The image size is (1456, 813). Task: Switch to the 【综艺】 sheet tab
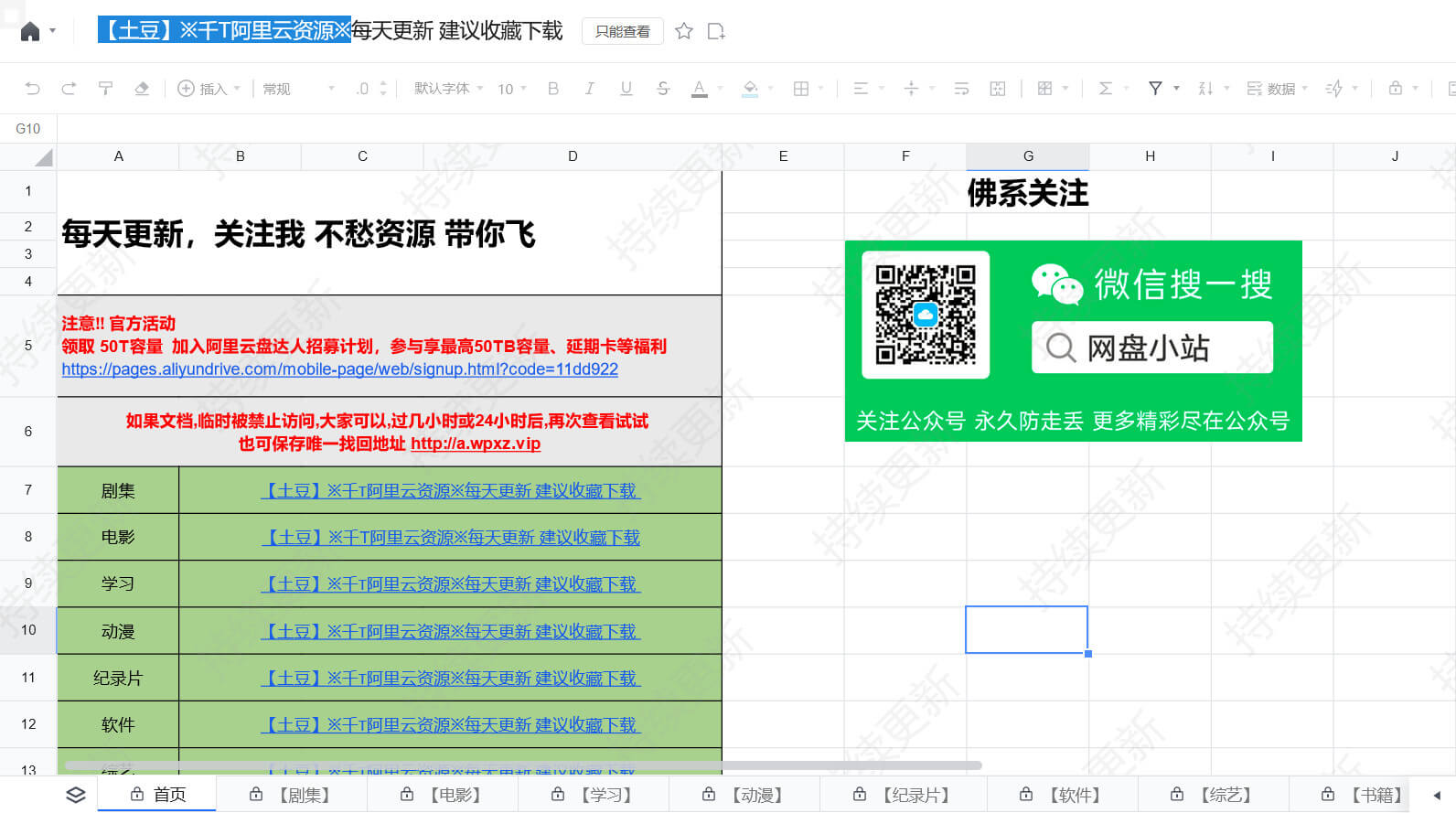(1214, 795)
